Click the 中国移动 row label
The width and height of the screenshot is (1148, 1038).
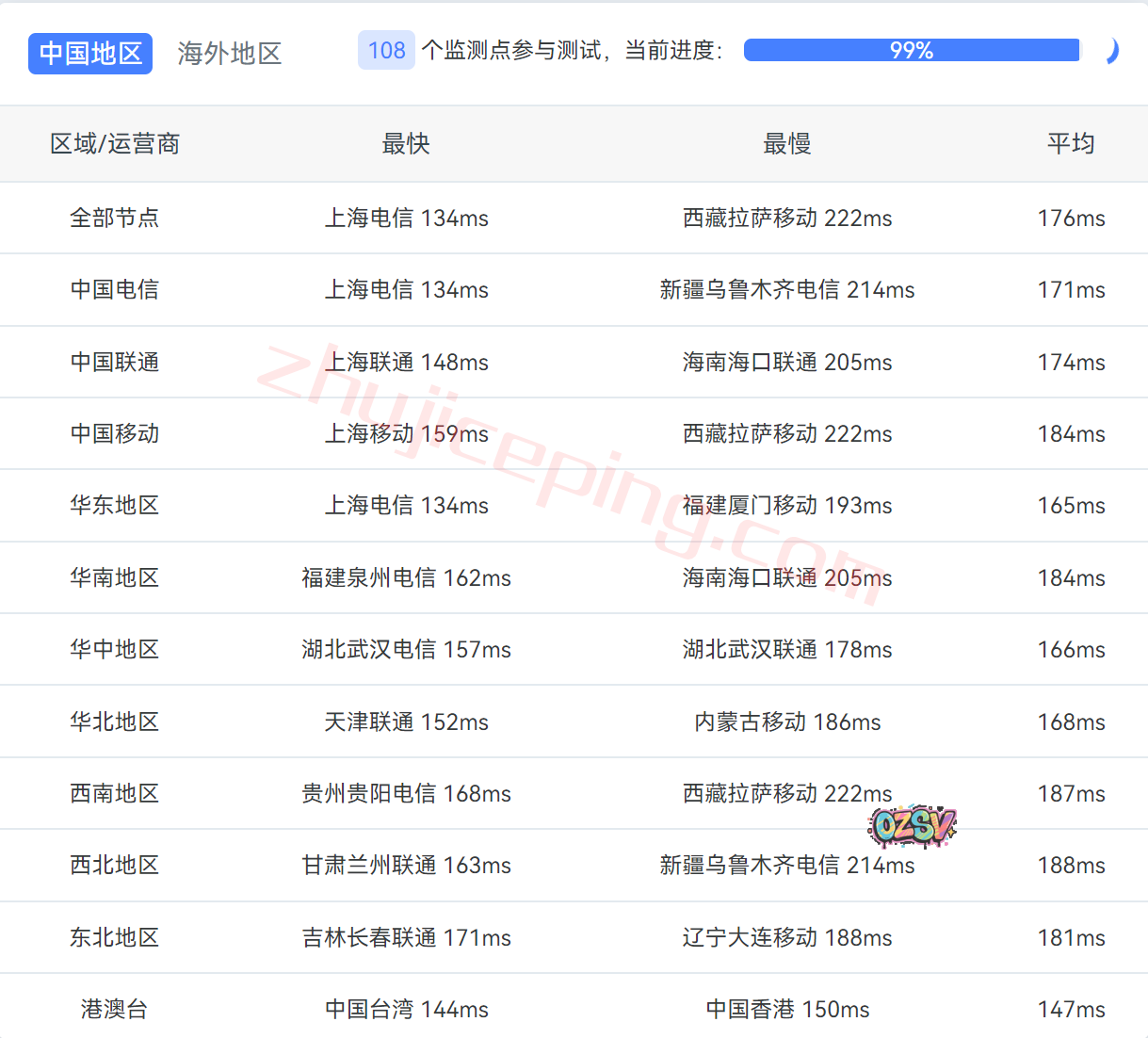pos(115,434)
